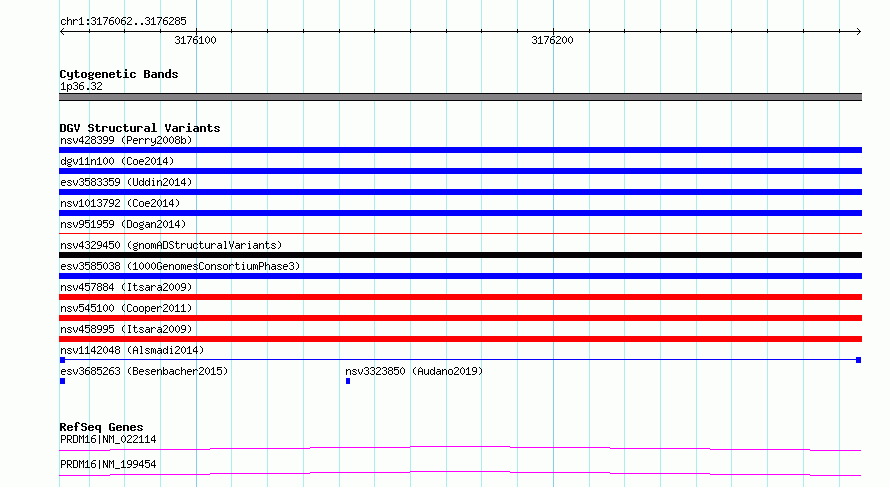Open the nsv1142048 (Alsmadi2014) variant label
This screenshot has height=487, width=890.
[132, 350]
